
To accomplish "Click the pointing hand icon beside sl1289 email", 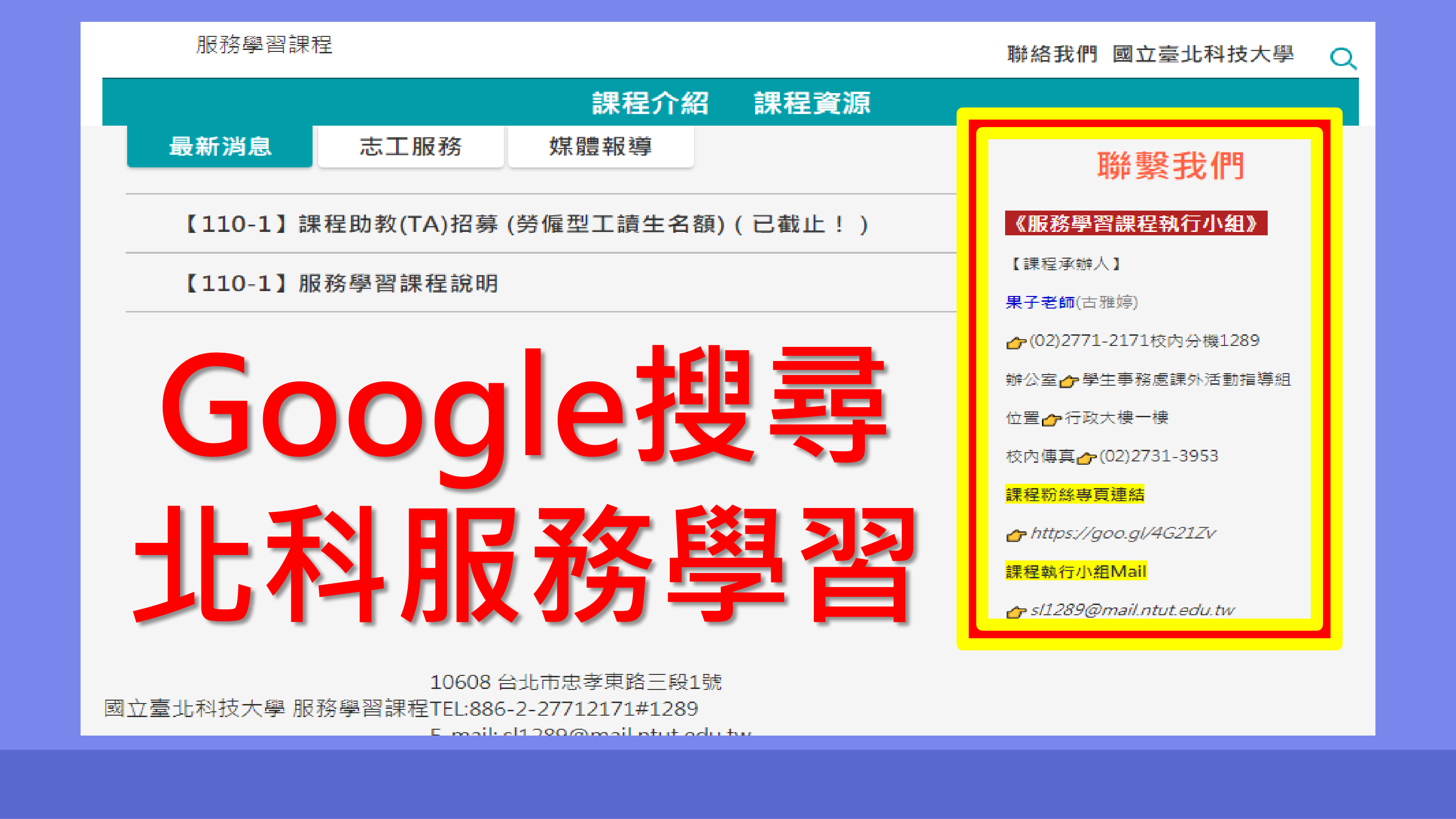I will (x=1016, y=611).
